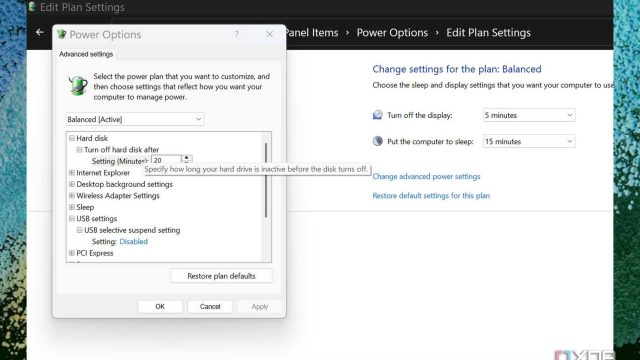640x360 pixels.
Task: Select the Advanced settings tab
Action: tap(86, 54)
